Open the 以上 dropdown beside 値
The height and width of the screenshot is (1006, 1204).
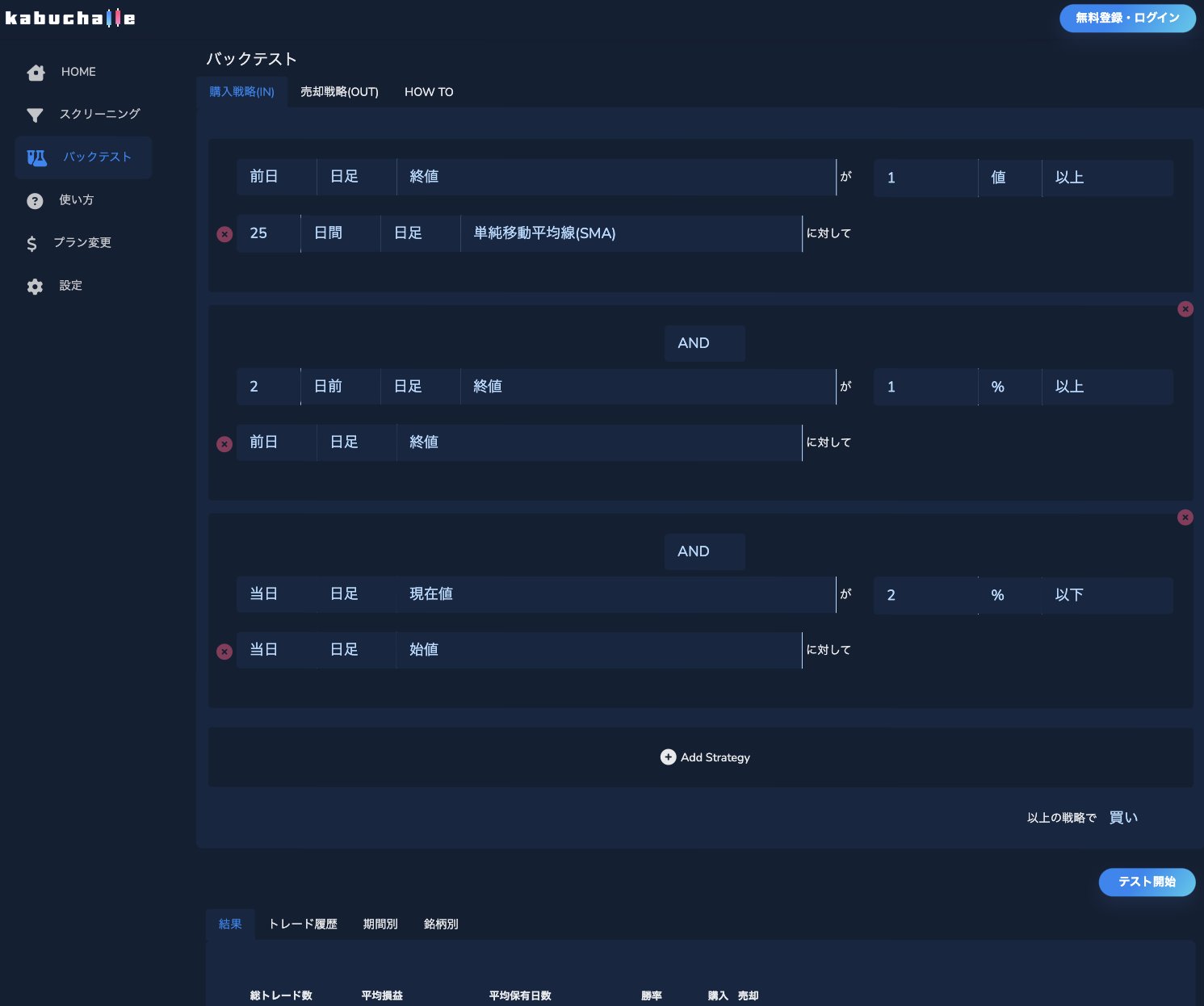(1107, 178)
